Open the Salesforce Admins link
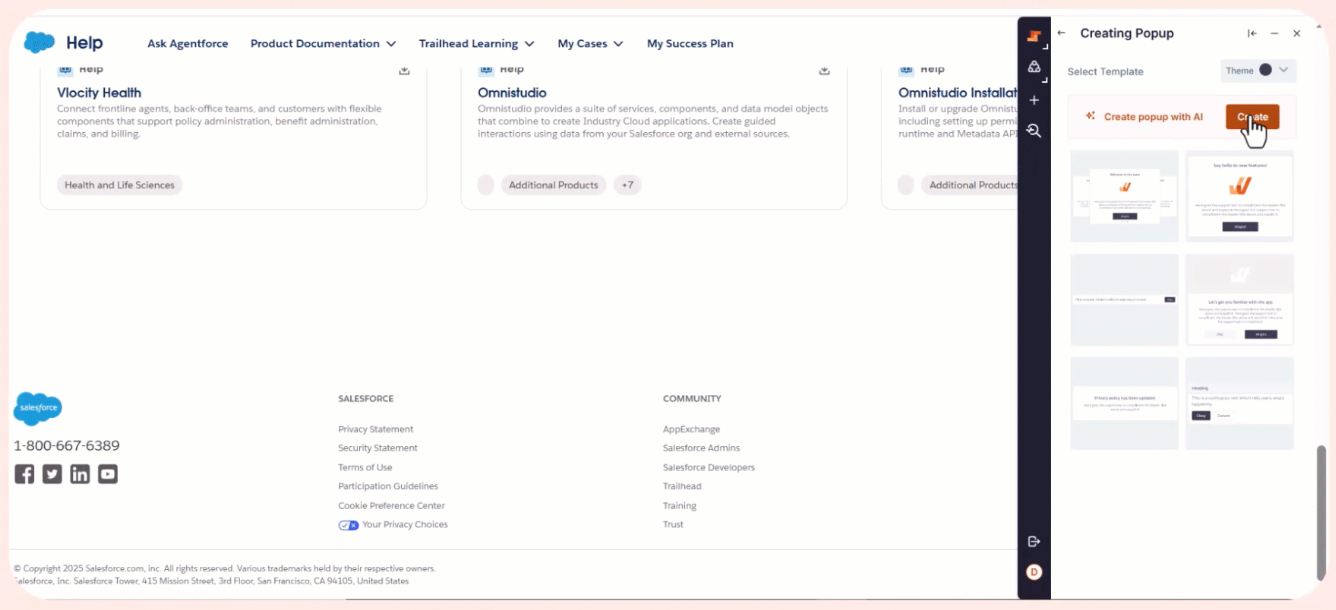This screenshot has height=610, width=1336. click(x=701, y=448)
